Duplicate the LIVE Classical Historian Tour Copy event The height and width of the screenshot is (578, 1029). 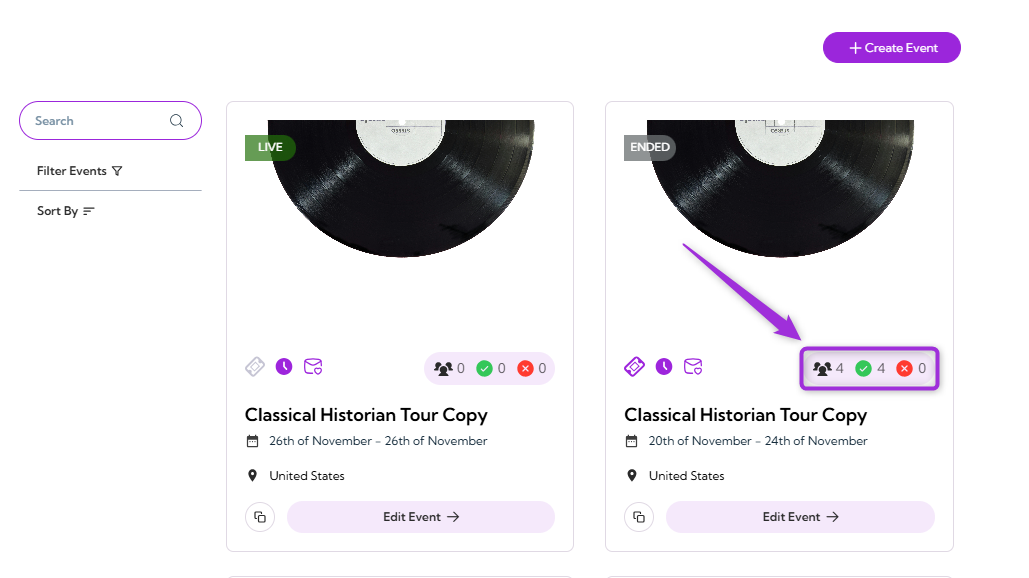[x=260, y=517]
